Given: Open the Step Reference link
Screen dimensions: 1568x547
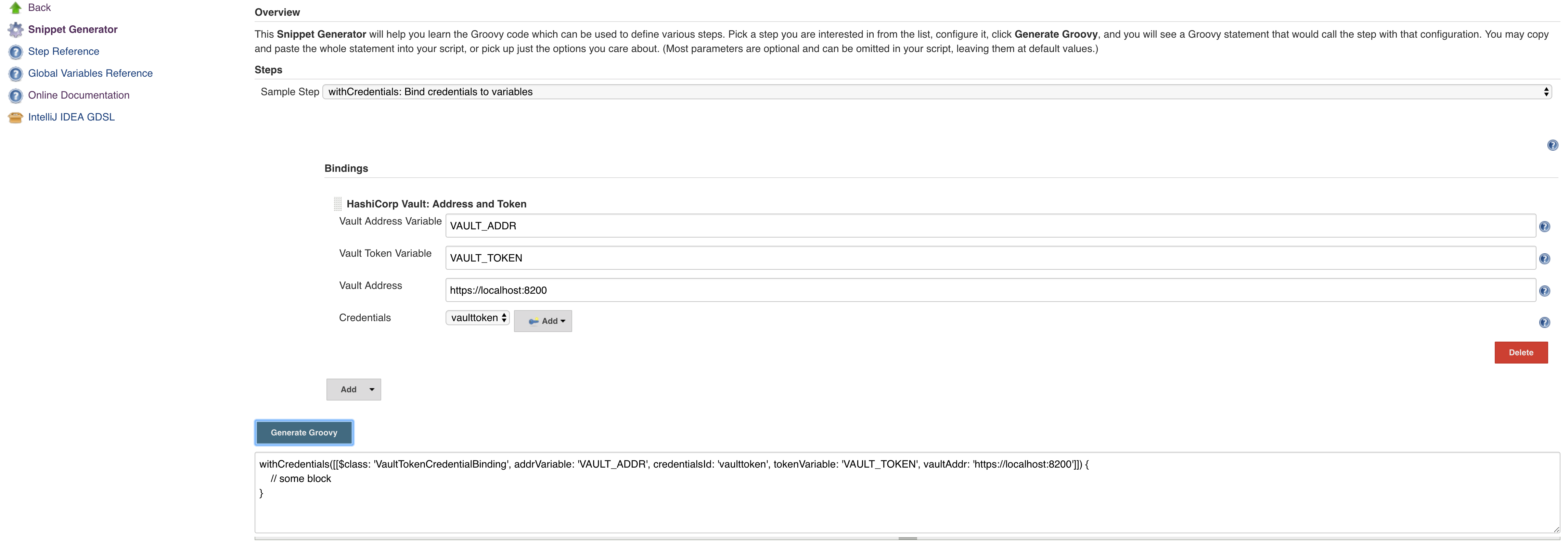Looking at the screenshot, I should click(63, 52).
